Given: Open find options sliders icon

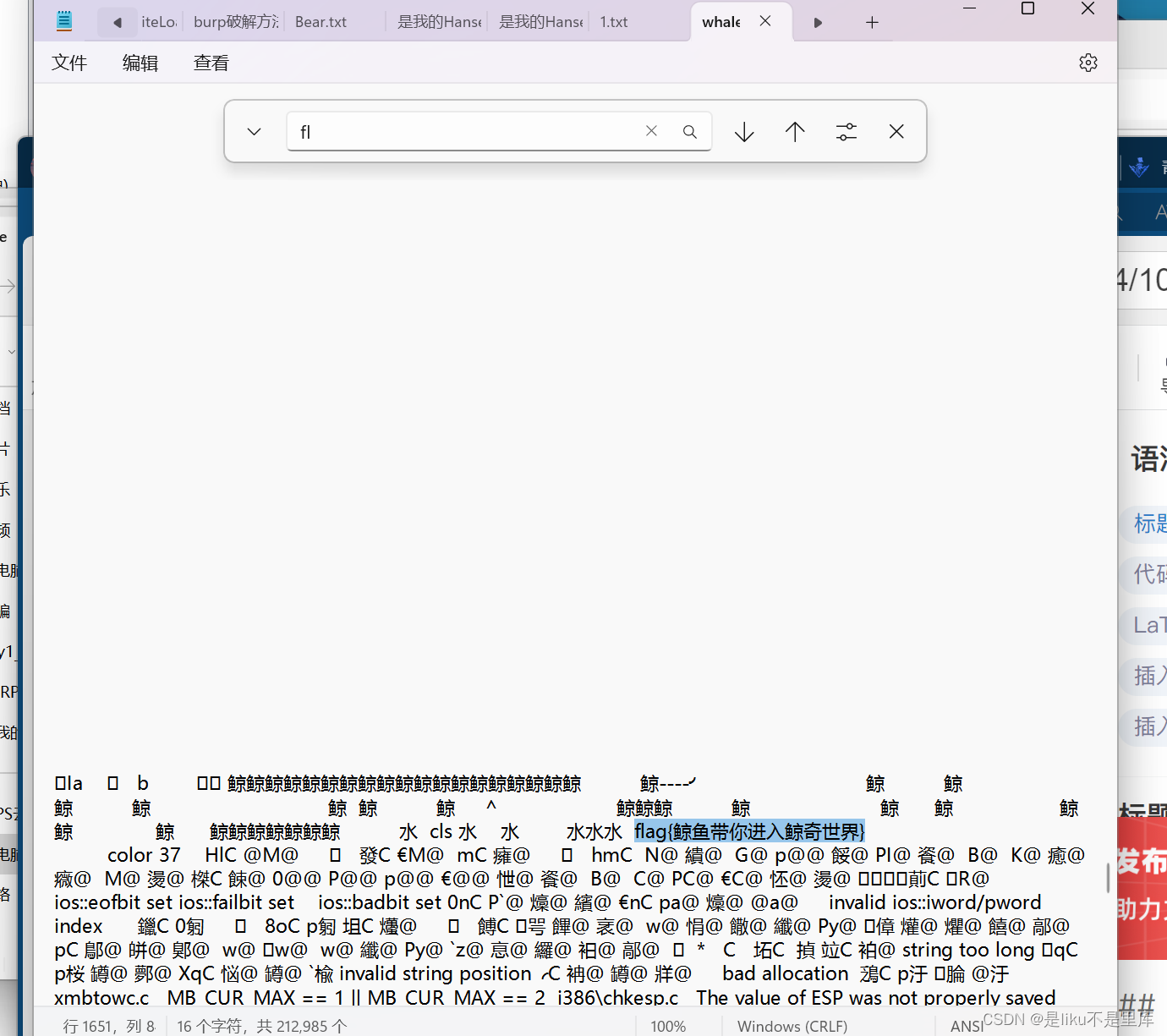Looking at the screenshot, I should pyautogui.click(x=846, y=132).
